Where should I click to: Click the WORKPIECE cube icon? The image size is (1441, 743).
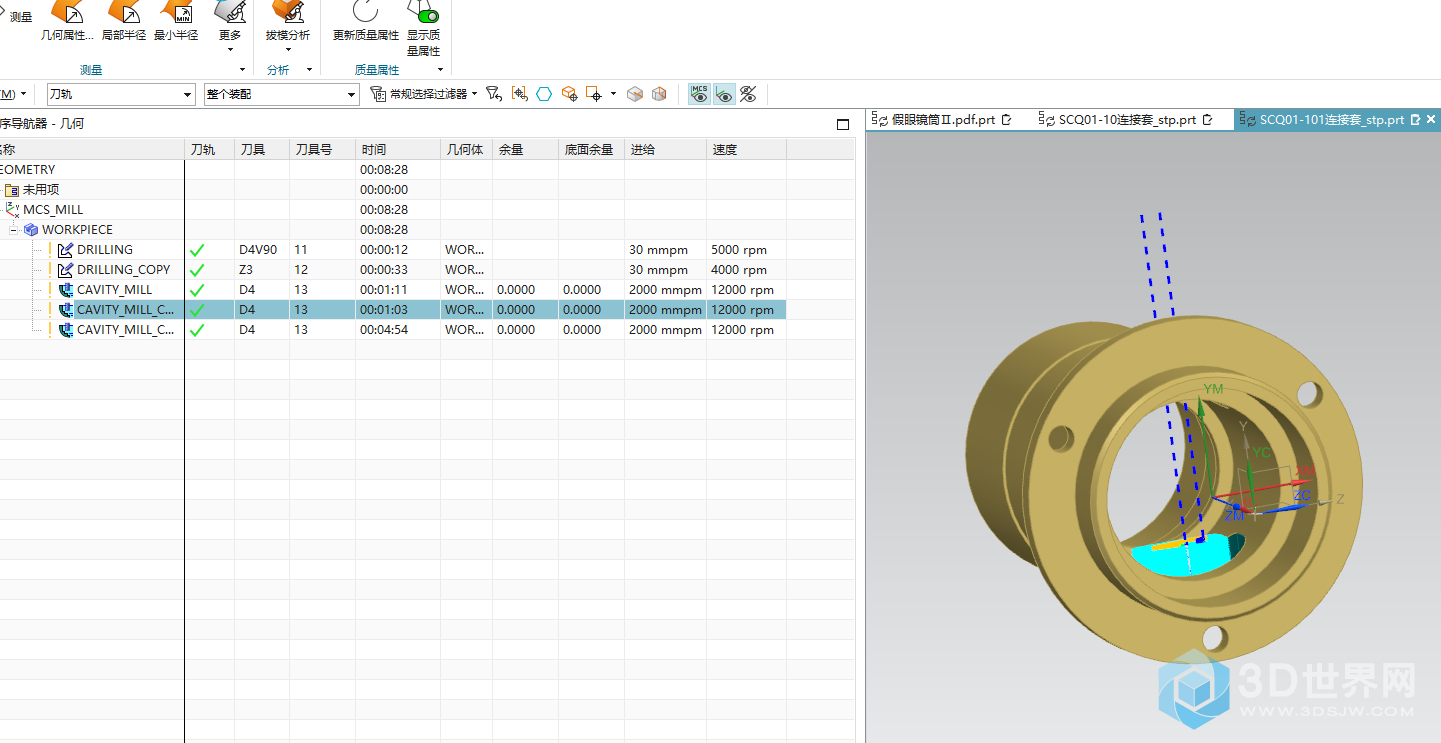pyautogui.click(x=31, y=229)
